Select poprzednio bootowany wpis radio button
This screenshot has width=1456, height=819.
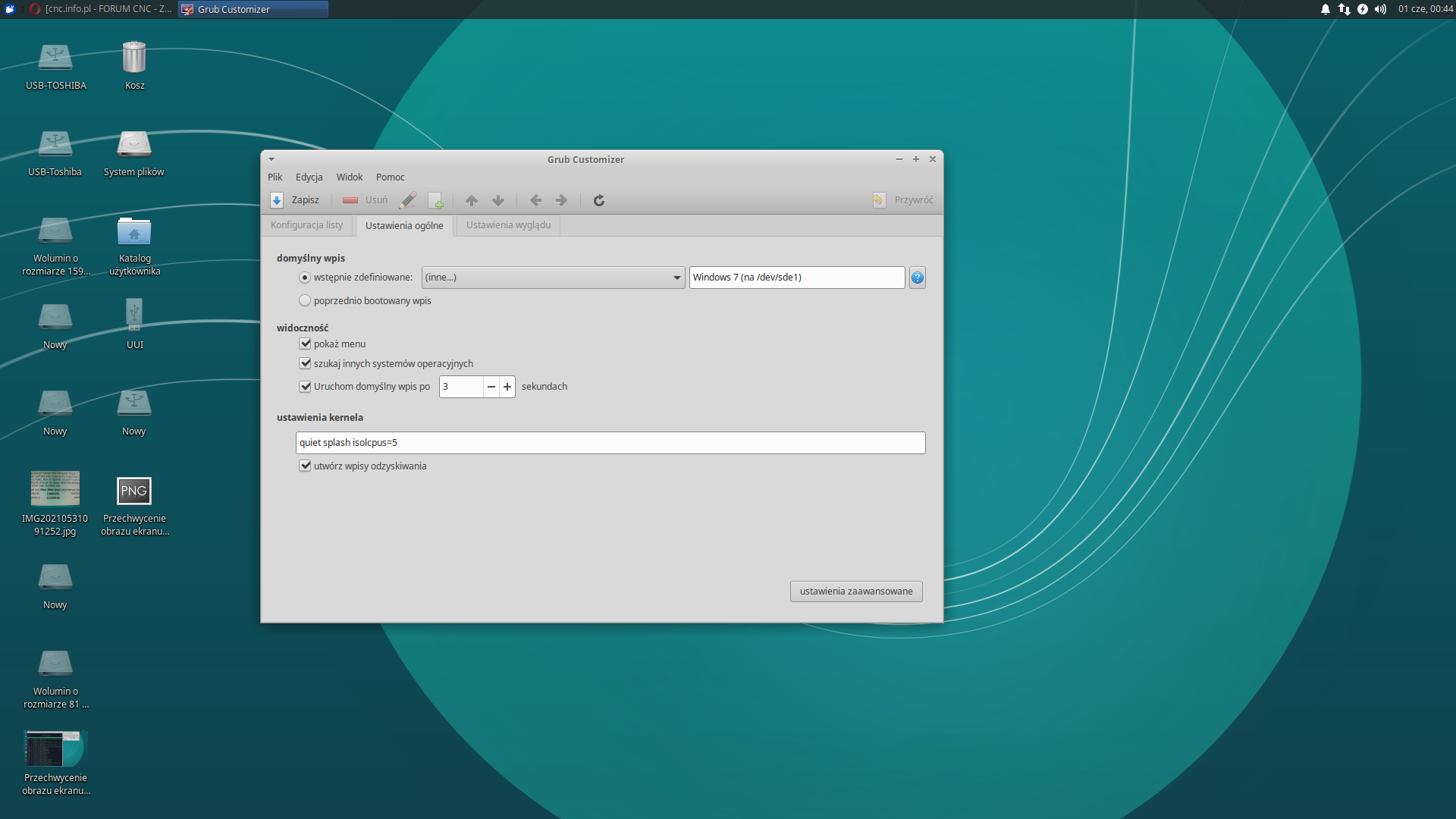(x=305, y=301)
